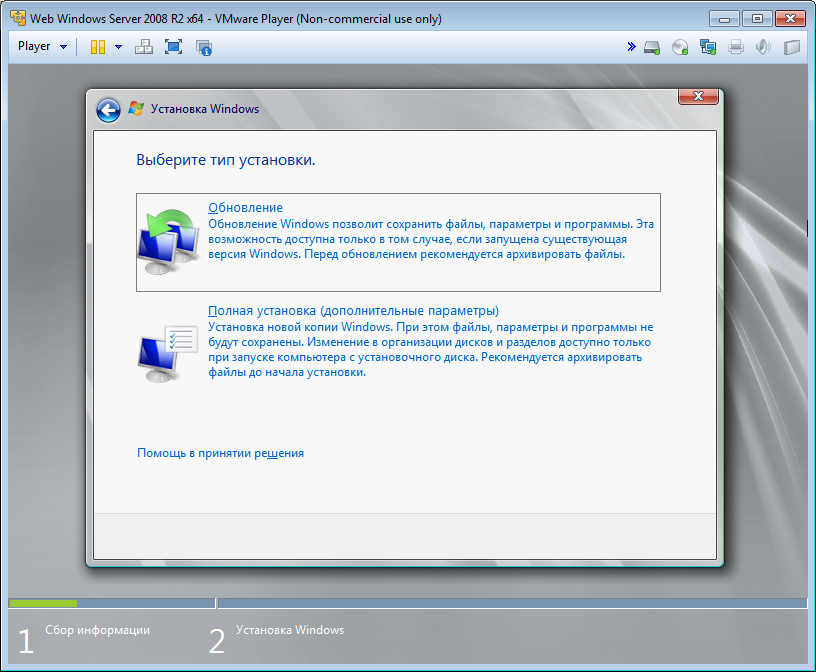Open the printer device icon

tap(736, 47)
